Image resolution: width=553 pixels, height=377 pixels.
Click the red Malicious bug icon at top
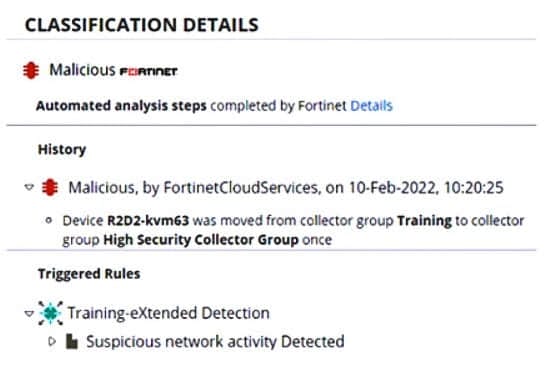[x=31, y=70]
